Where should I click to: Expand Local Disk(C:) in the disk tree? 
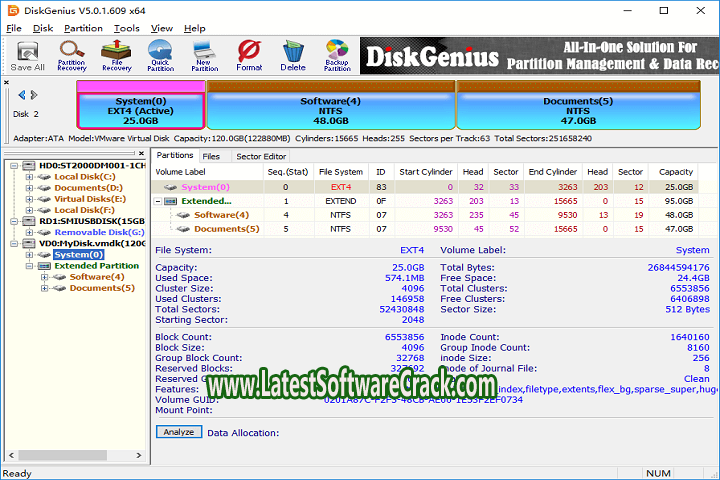30,177
